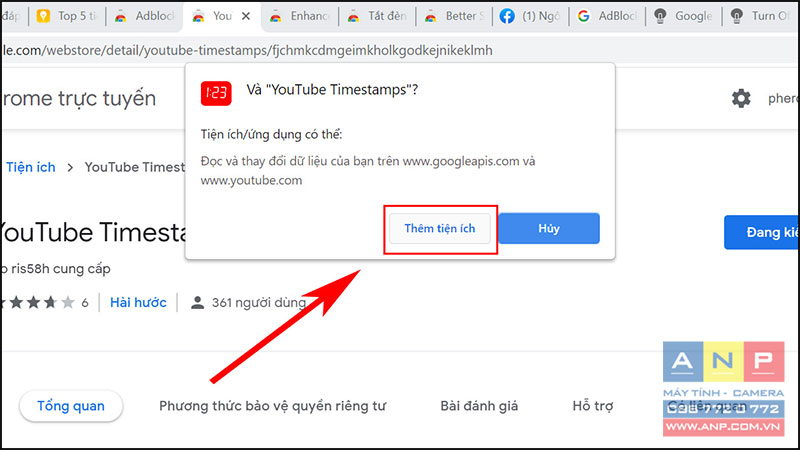Switch to the Adblock web store tab
The image size is (800, 450).
pyautogui.click(x=144, y=16)
